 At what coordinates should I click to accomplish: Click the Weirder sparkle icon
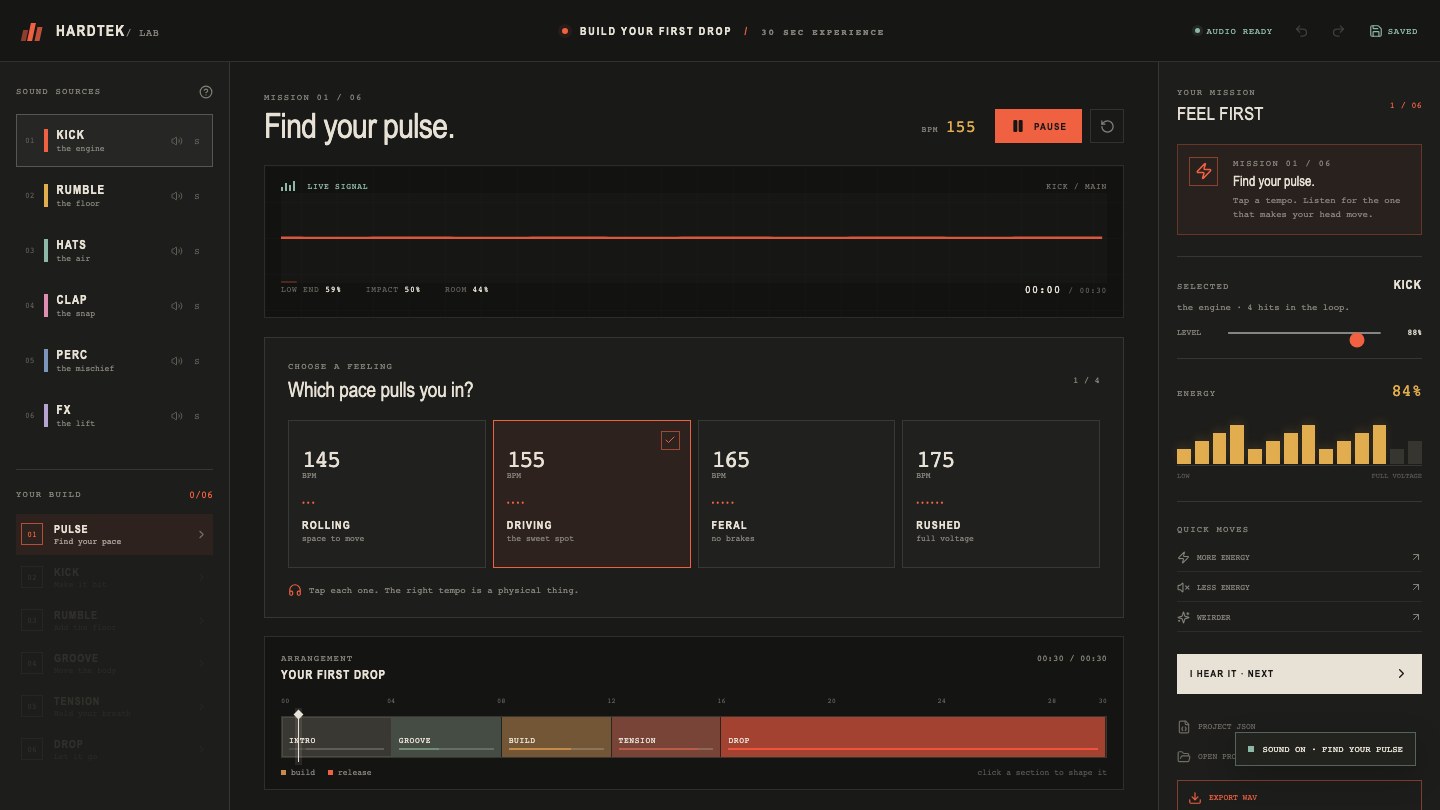point(1184,617)
